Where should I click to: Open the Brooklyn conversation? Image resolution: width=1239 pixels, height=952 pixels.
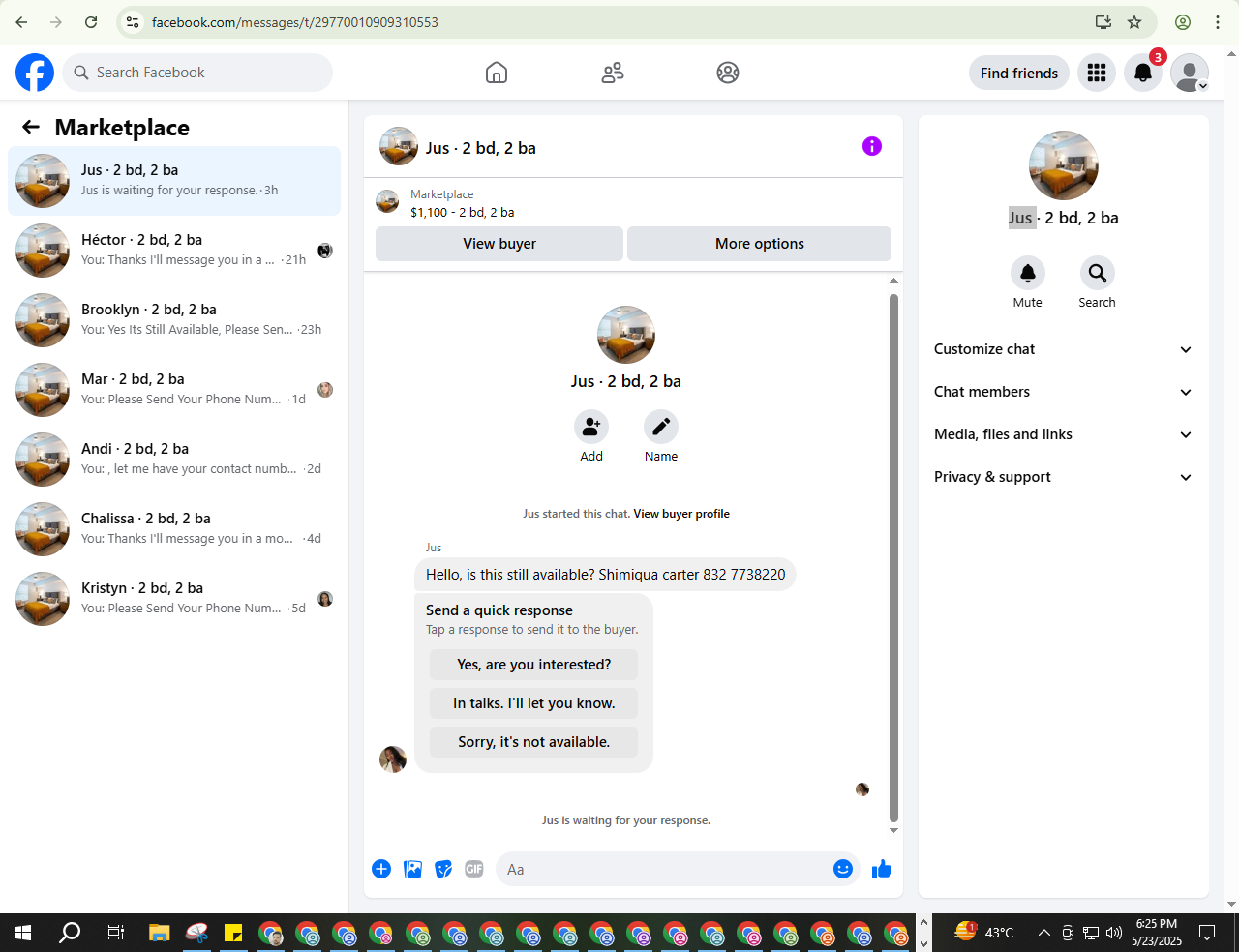[174, 320]
